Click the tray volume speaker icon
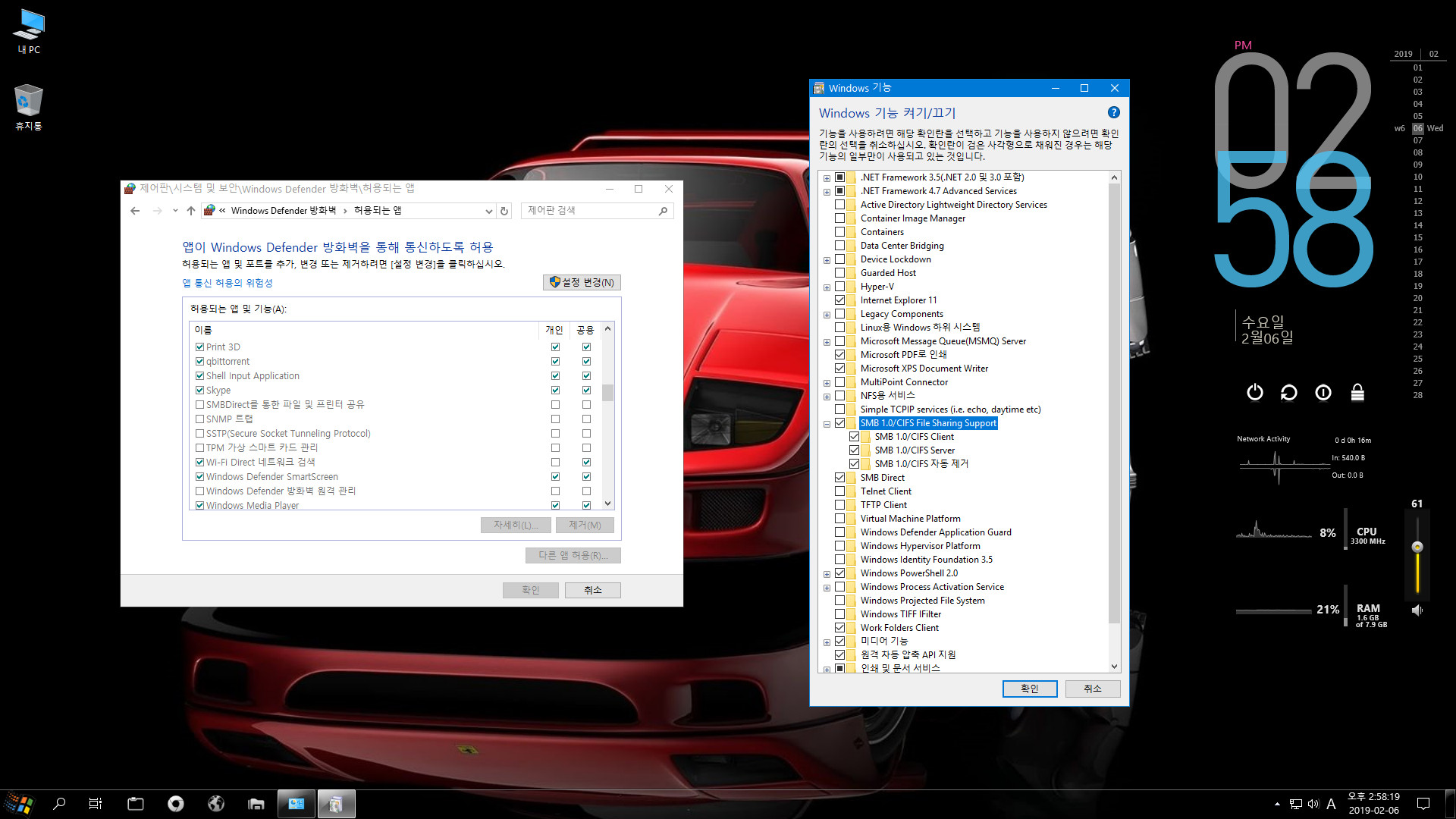 tap(1313, 804)
